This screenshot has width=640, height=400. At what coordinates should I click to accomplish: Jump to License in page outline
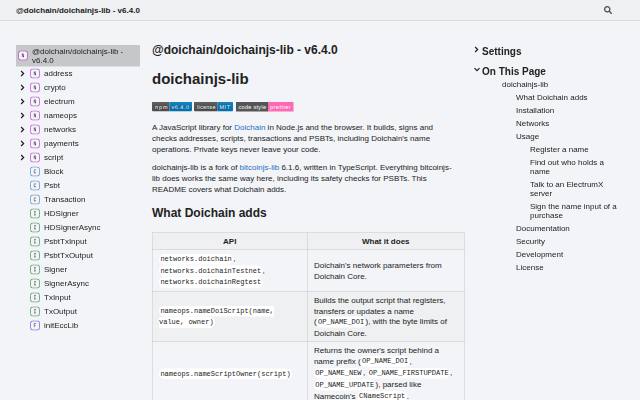coord(529,268)
